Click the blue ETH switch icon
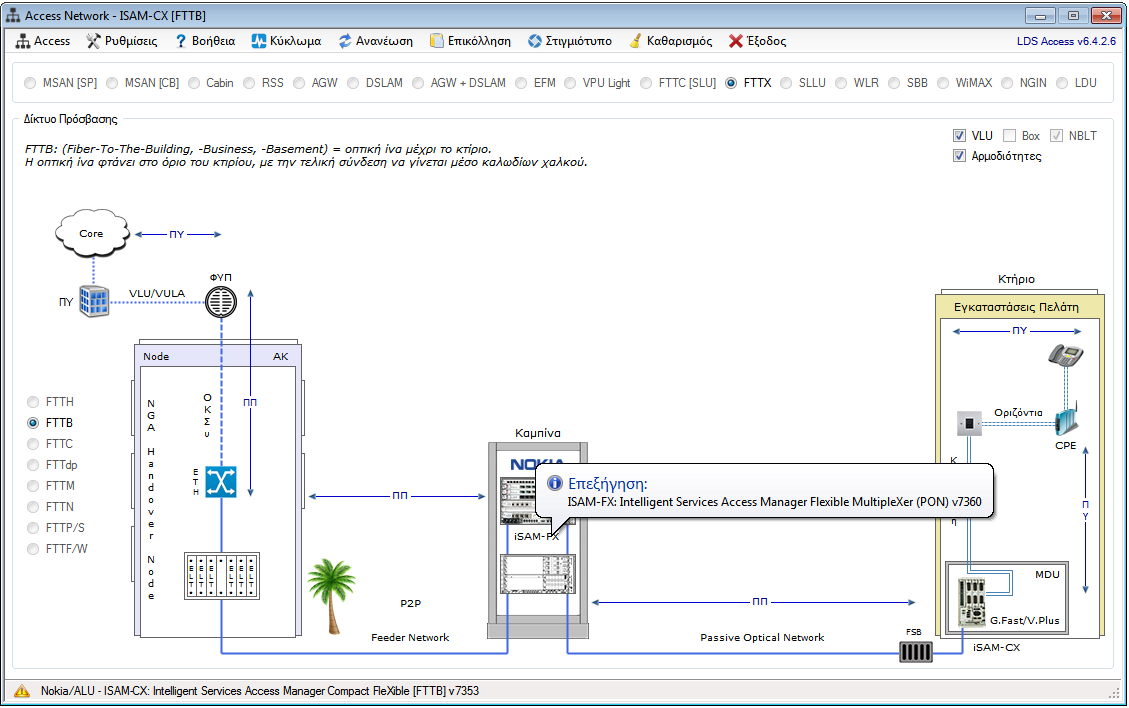 click(x=221, y=482)
